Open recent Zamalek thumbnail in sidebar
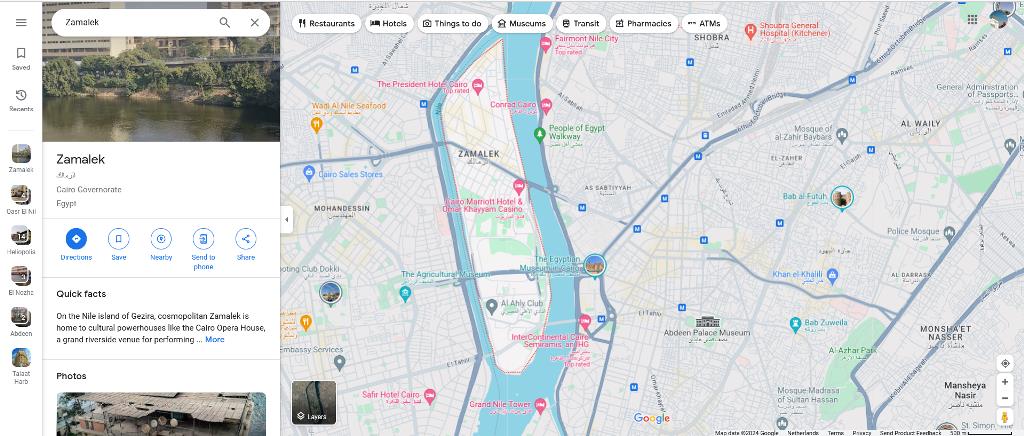 tap(21, 158)
